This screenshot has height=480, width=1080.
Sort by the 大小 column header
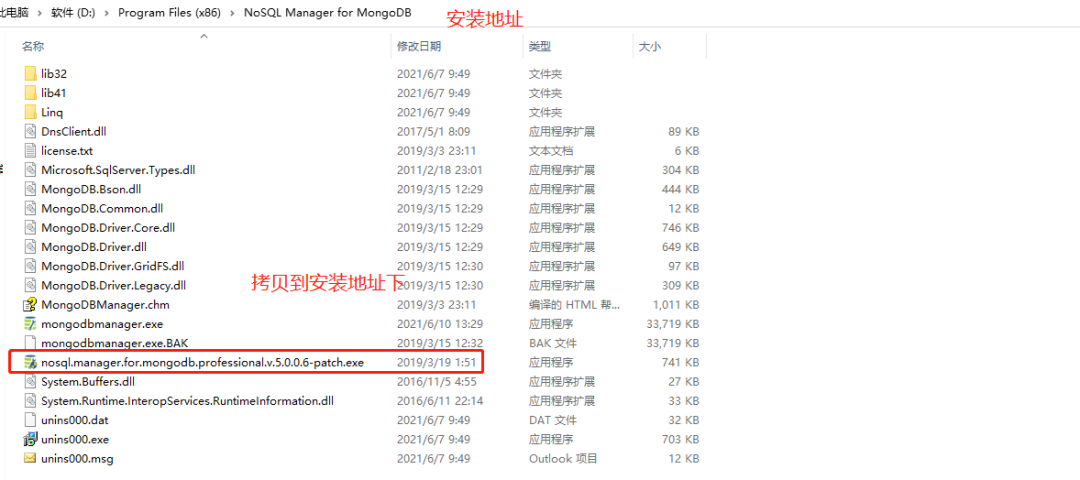(x=650, y=46)
